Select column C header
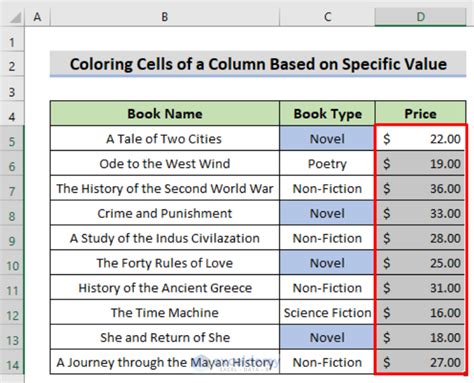The image size is (474, 383). coord(327,17)
